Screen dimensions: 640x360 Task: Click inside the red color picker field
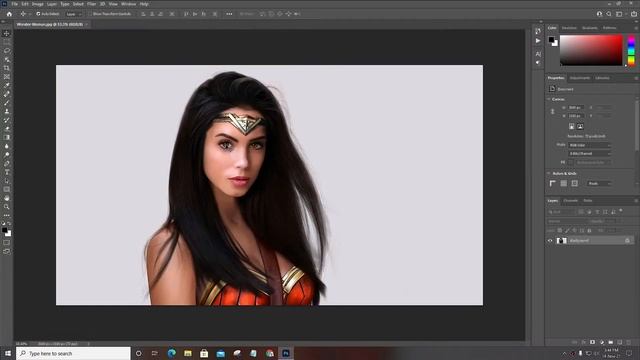click(591, 50)
